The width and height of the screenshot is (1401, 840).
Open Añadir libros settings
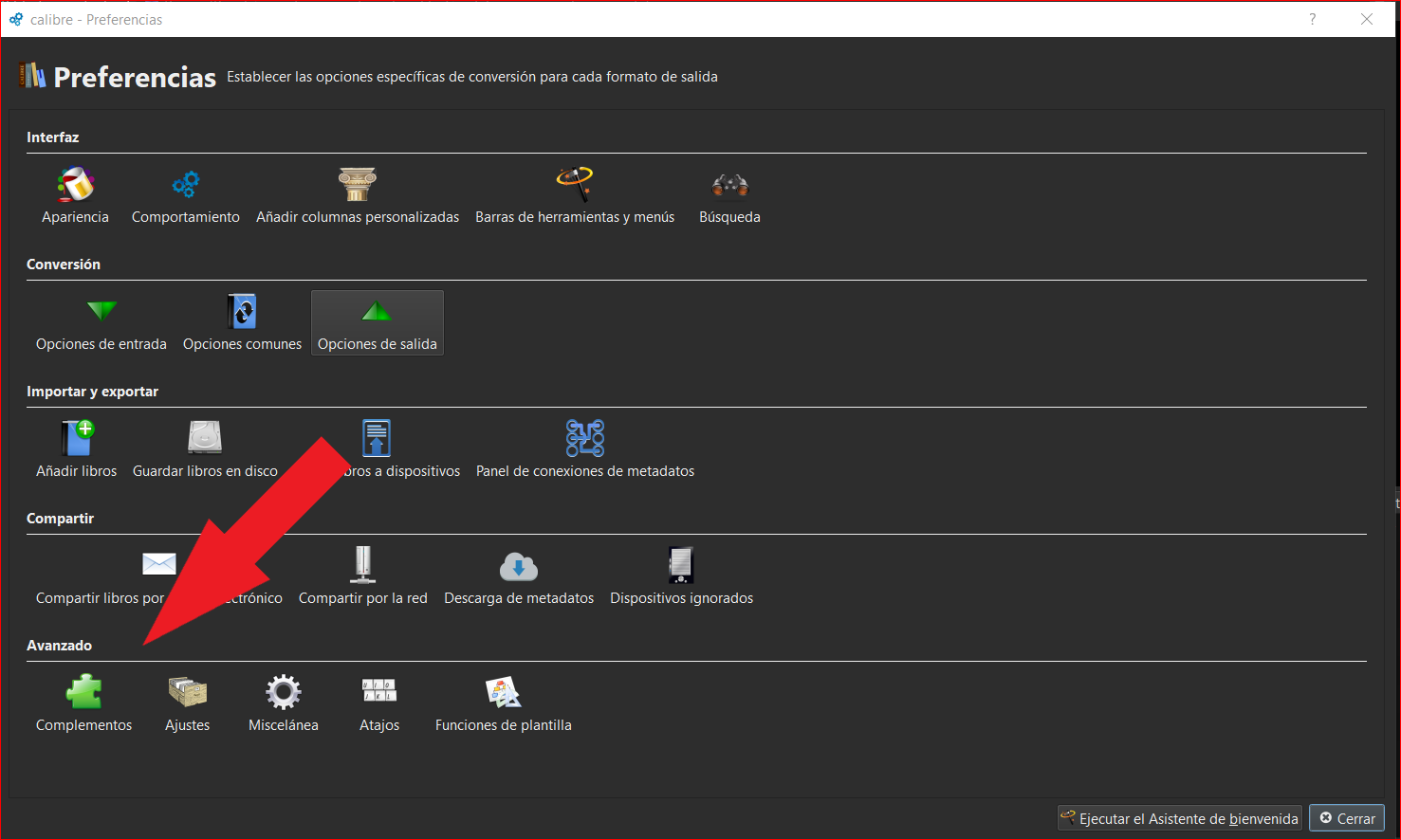pyautogui.click(x=77, y=450)
